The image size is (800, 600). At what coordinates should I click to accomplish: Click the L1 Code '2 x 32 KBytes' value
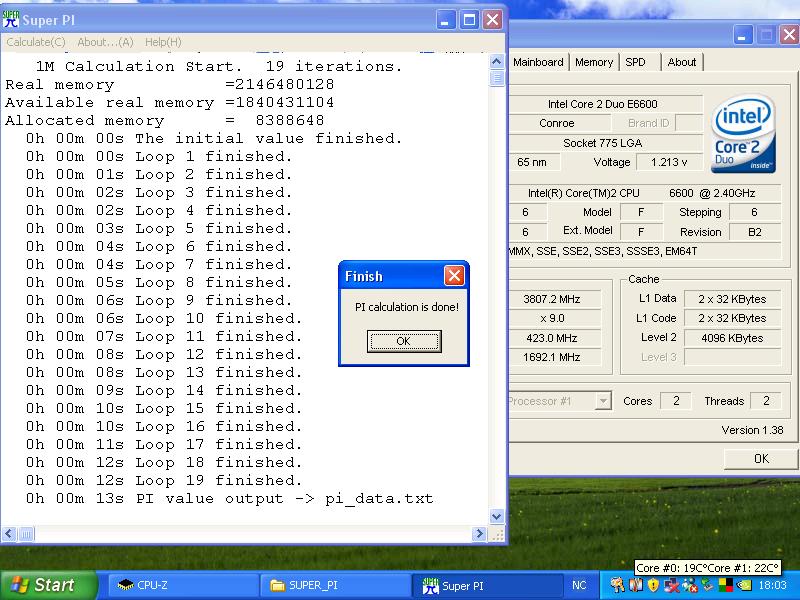click(x=732, y=318)
